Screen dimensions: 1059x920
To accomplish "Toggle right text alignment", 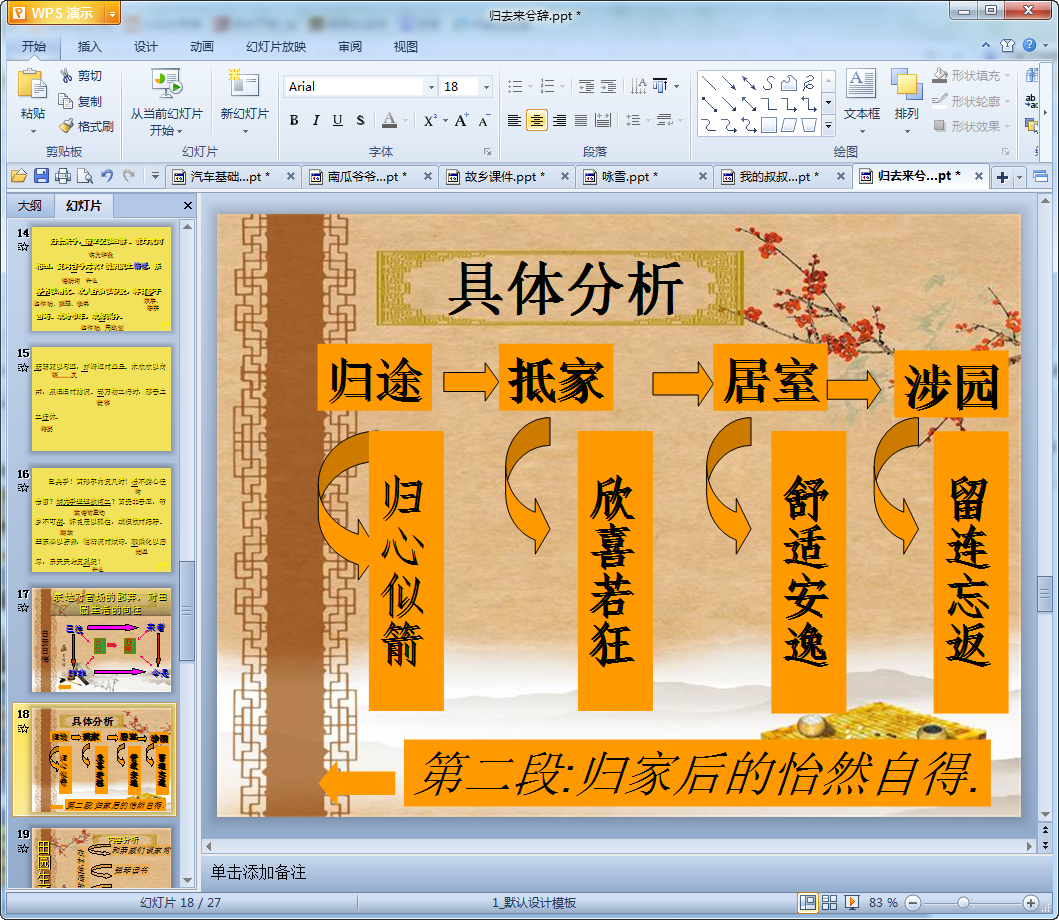I will (x=559, y=120).
